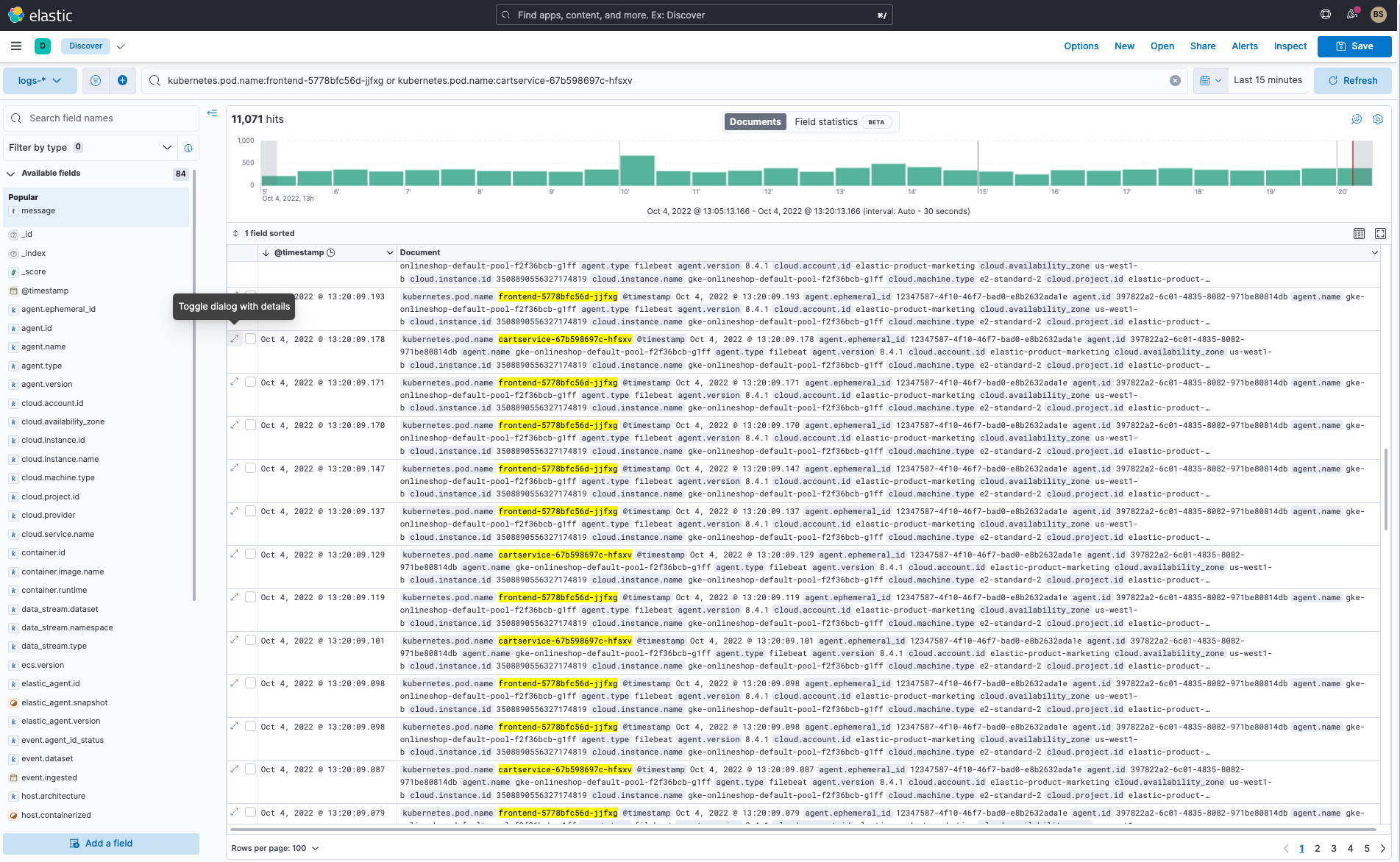Switch to the Field statistics tab
This screenshot has width=1400, height=862.
[x=826, y=122]
